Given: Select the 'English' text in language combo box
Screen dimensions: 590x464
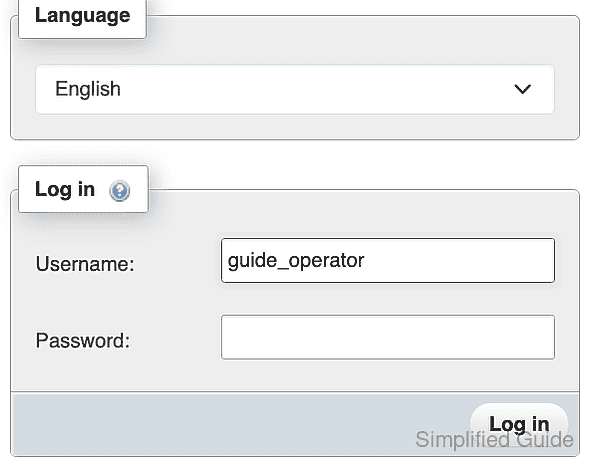Looking at the screenshot, I should point(88,89).
